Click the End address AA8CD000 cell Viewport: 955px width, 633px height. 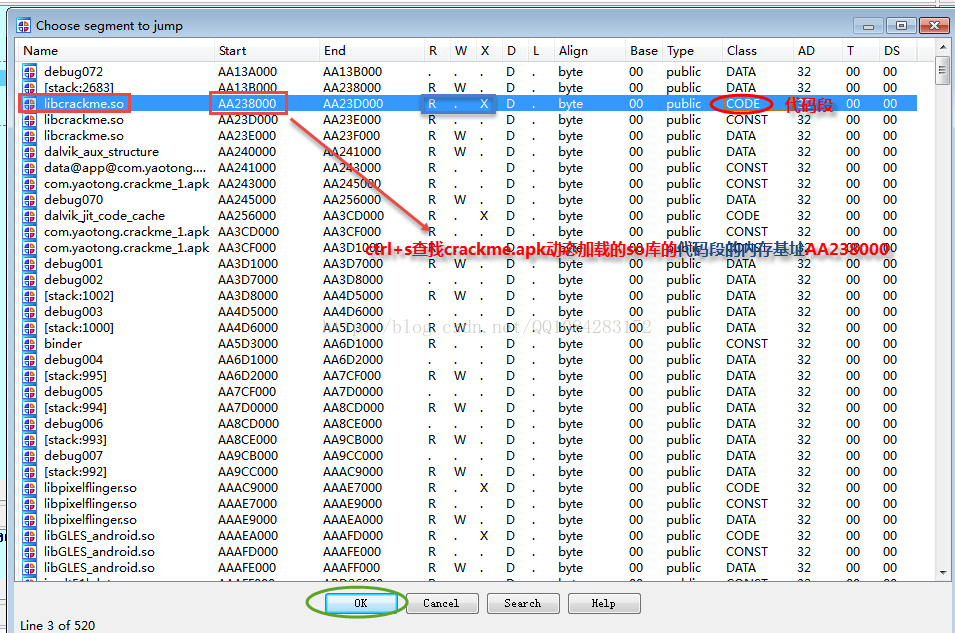click(x=353, y=408)
